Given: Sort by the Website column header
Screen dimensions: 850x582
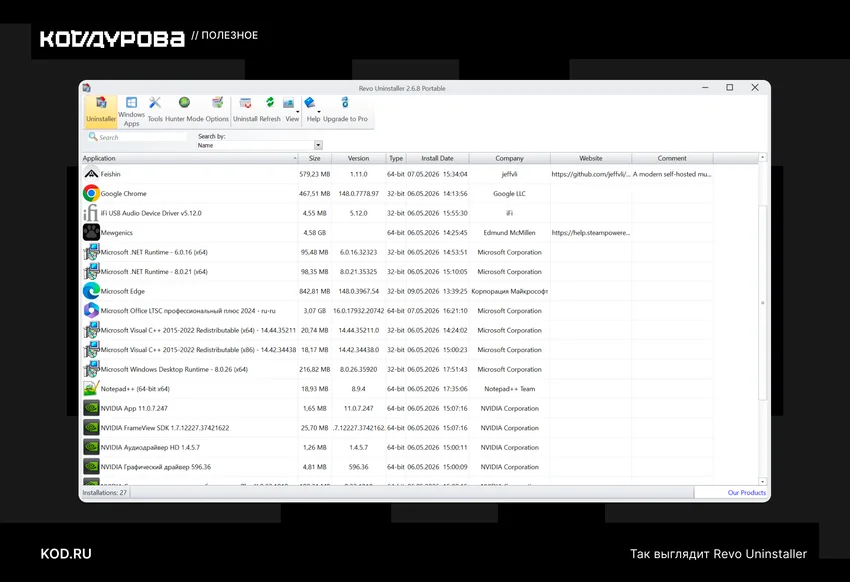Looking at the screenshot, I should (x=591, y=158).
